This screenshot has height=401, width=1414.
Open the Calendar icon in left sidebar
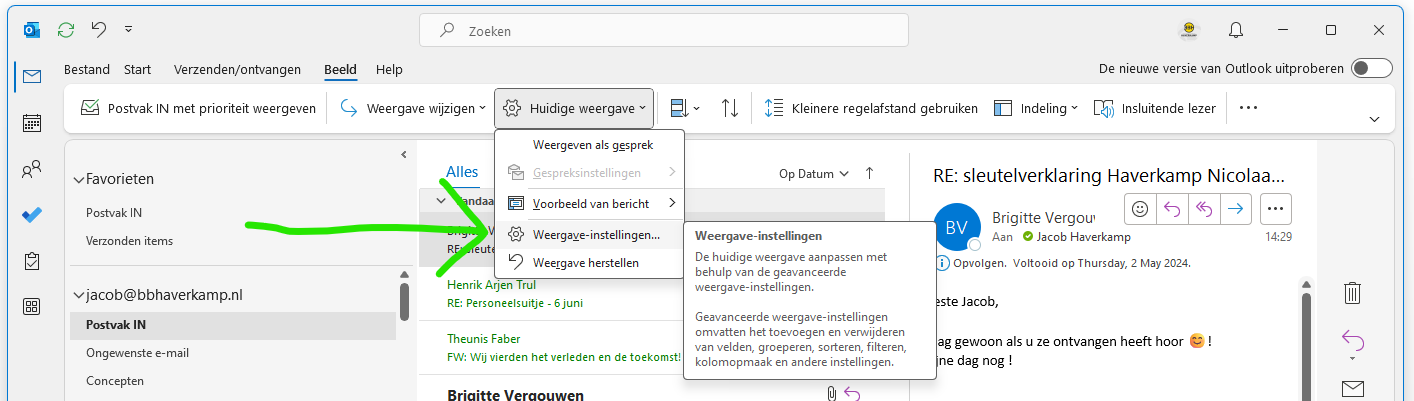pos(32,123)
